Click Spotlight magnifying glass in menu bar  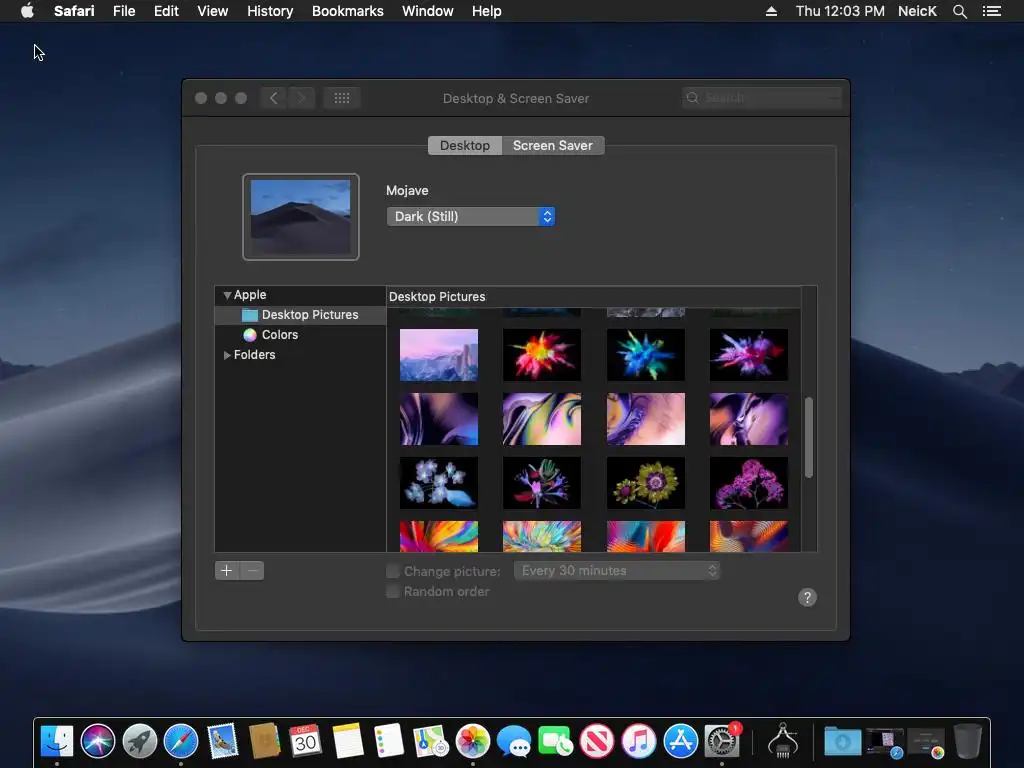959,11
